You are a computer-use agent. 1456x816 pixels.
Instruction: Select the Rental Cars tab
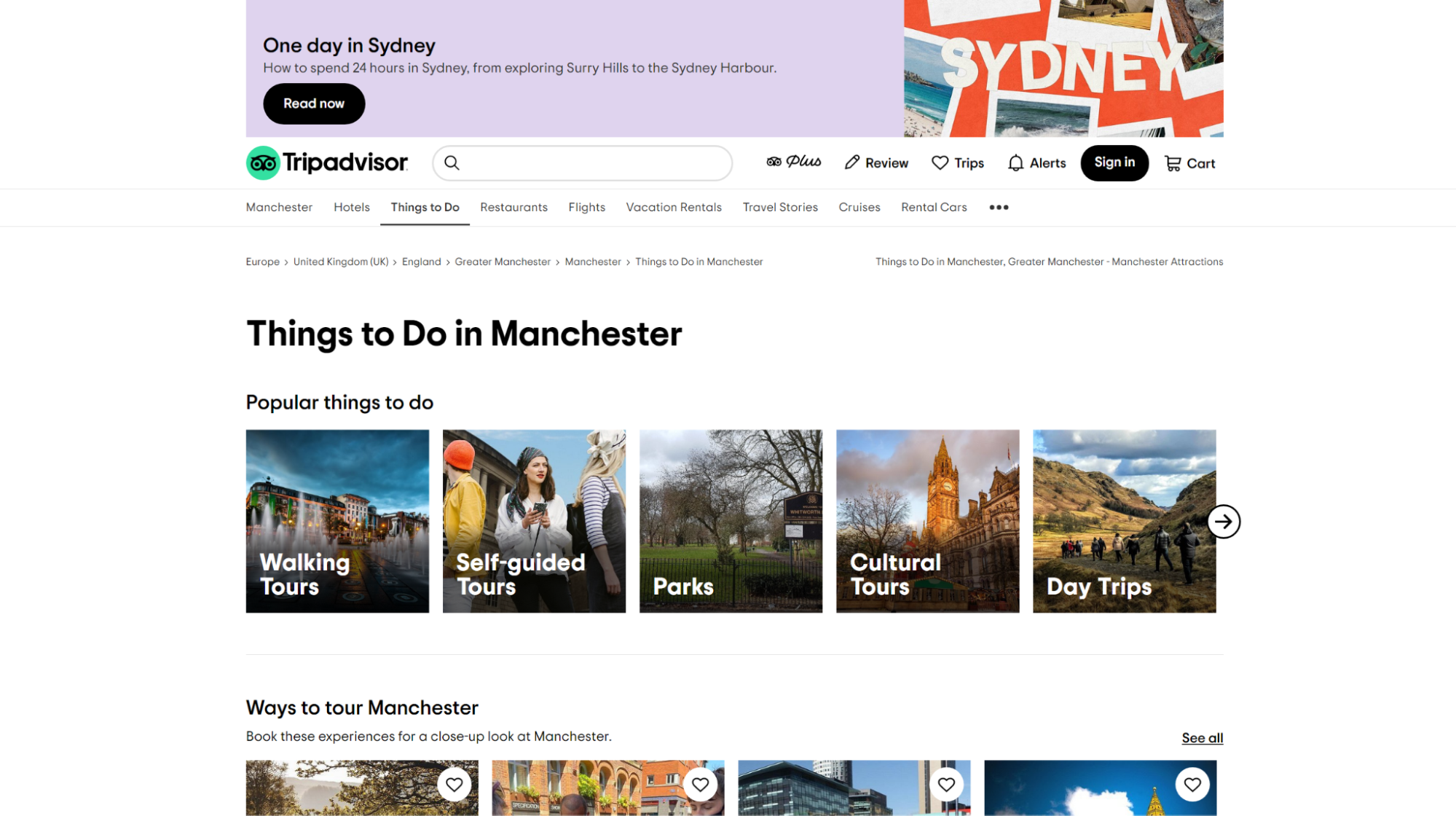click(934, 207)
